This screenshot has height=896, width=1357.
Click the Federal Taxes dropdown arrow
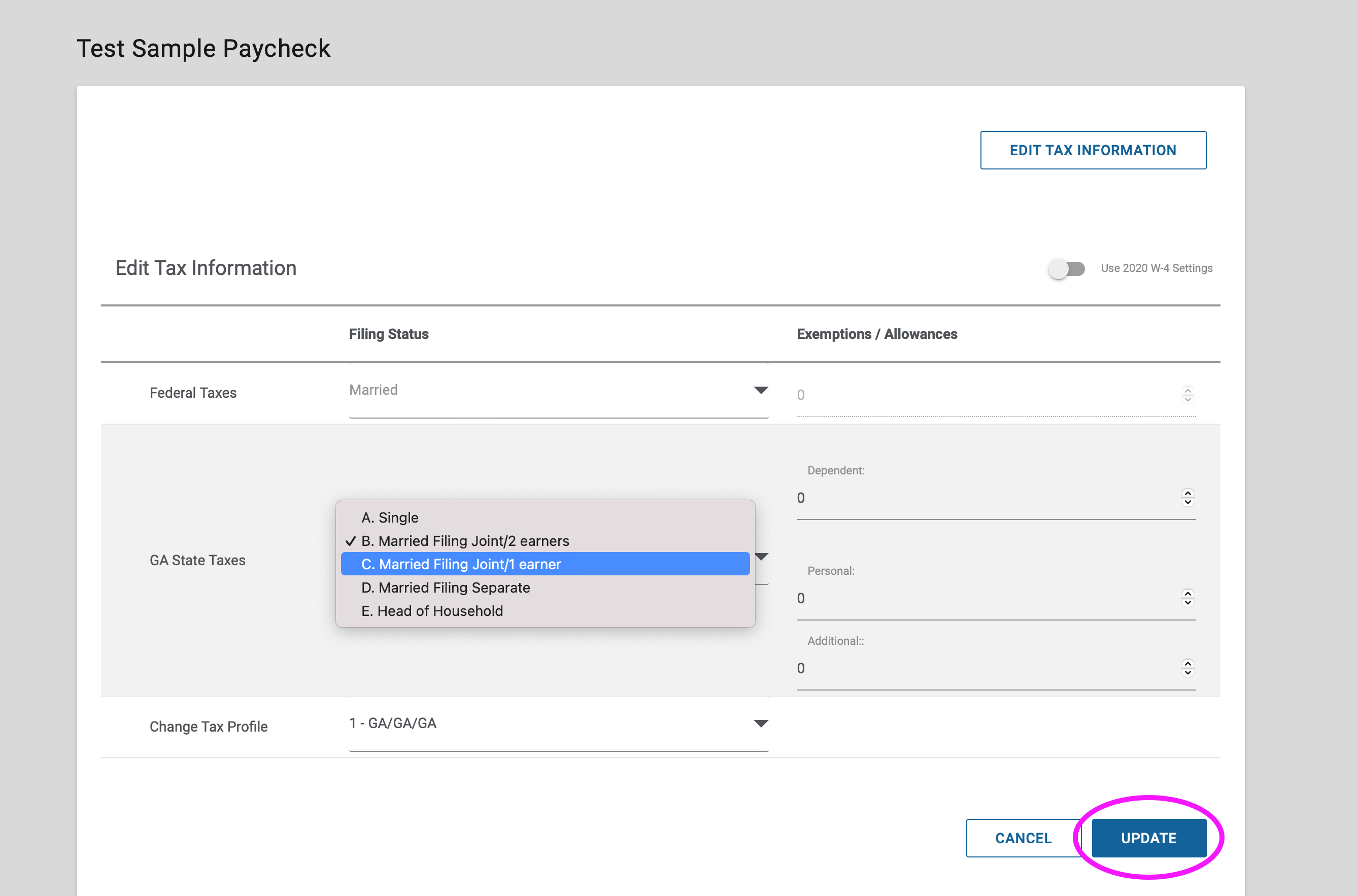tap(760, 390)
